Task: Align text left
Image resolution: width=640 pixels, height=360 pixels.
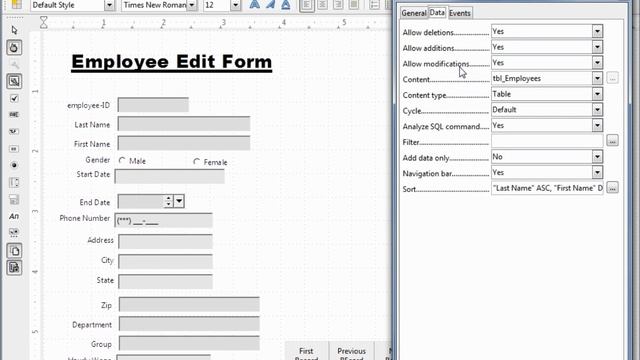Action: click(307, 5)
